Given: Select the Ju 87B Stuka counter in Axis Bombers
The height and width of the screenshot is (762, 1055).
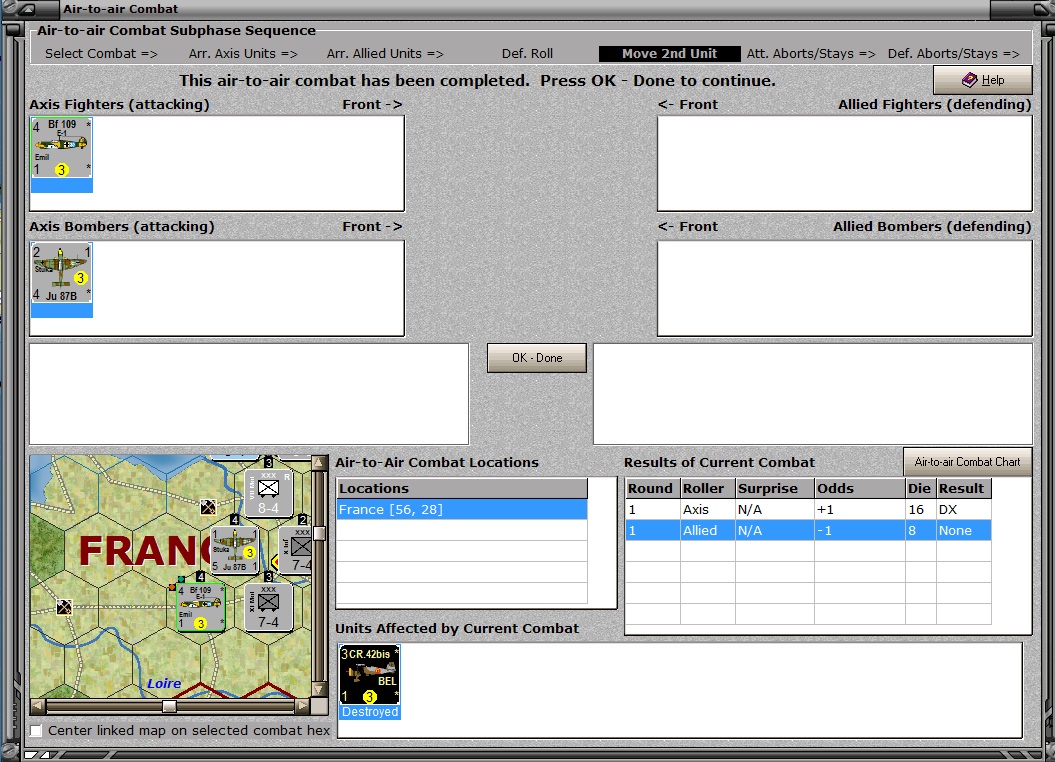Looking at the screenshot, I should point(61,273).
